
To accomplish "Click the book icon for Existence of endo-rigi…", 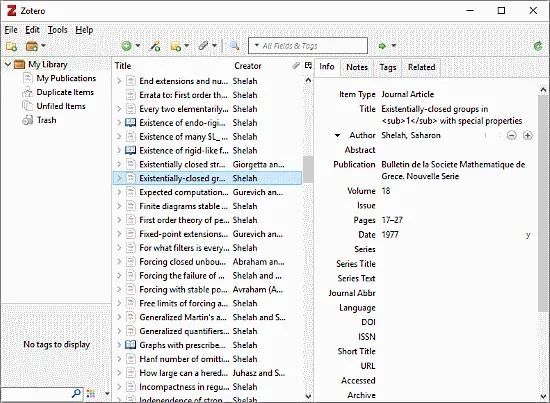I will (x=130, y=123).
